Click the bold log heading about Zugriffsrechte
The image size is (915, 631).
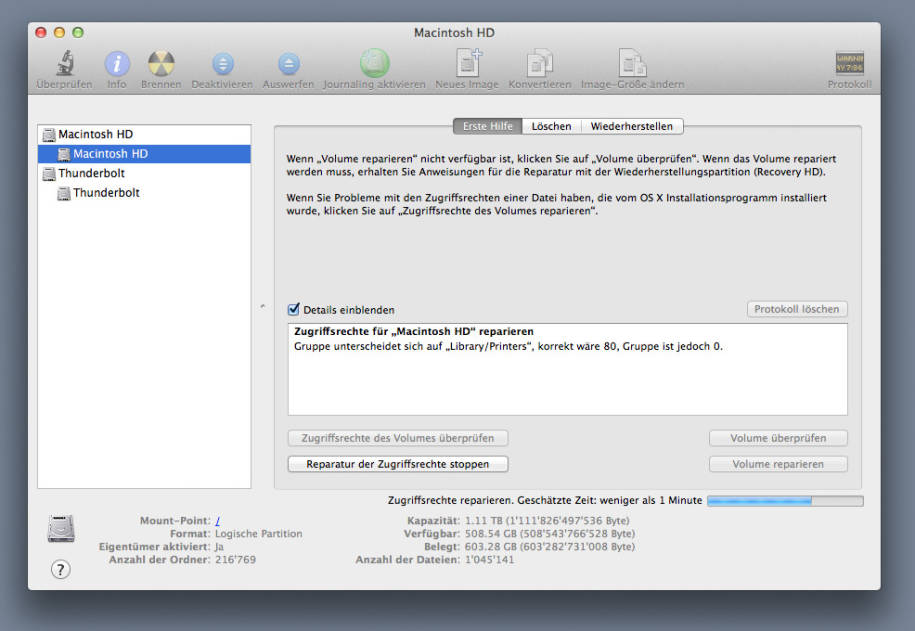click(414, 332)
